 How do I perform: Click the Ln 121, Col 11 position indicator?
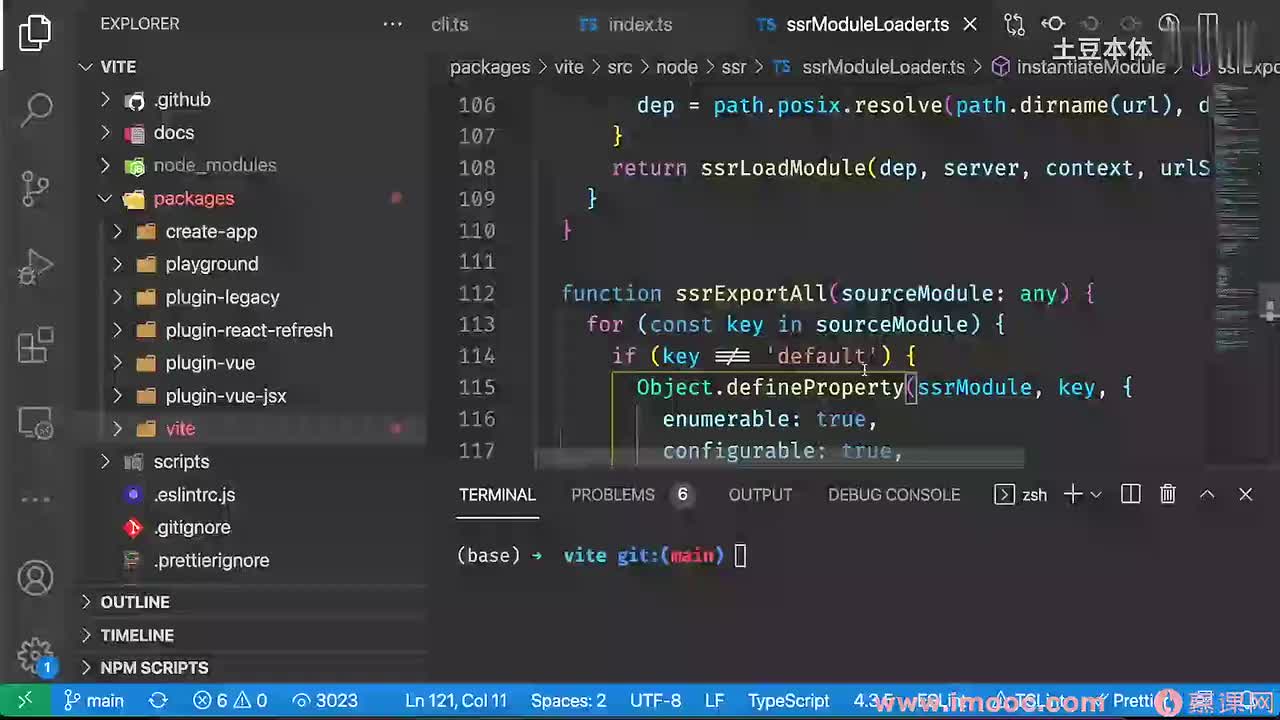pos(456,701)
